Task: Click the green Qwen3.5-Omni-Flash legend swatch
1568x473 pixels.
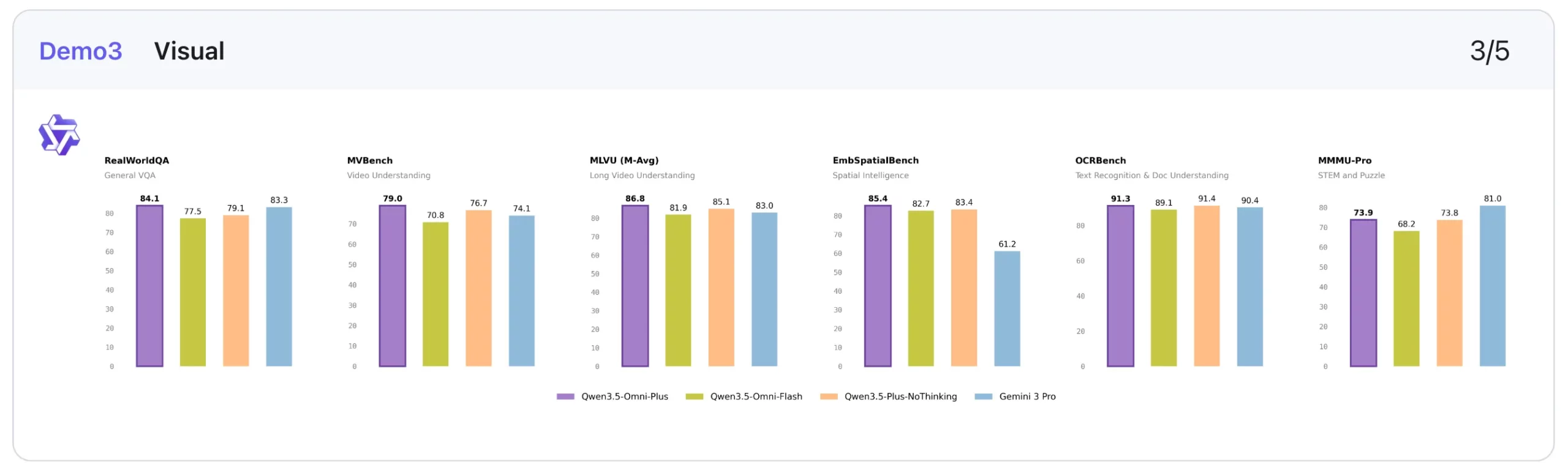Action: point(694,397)
